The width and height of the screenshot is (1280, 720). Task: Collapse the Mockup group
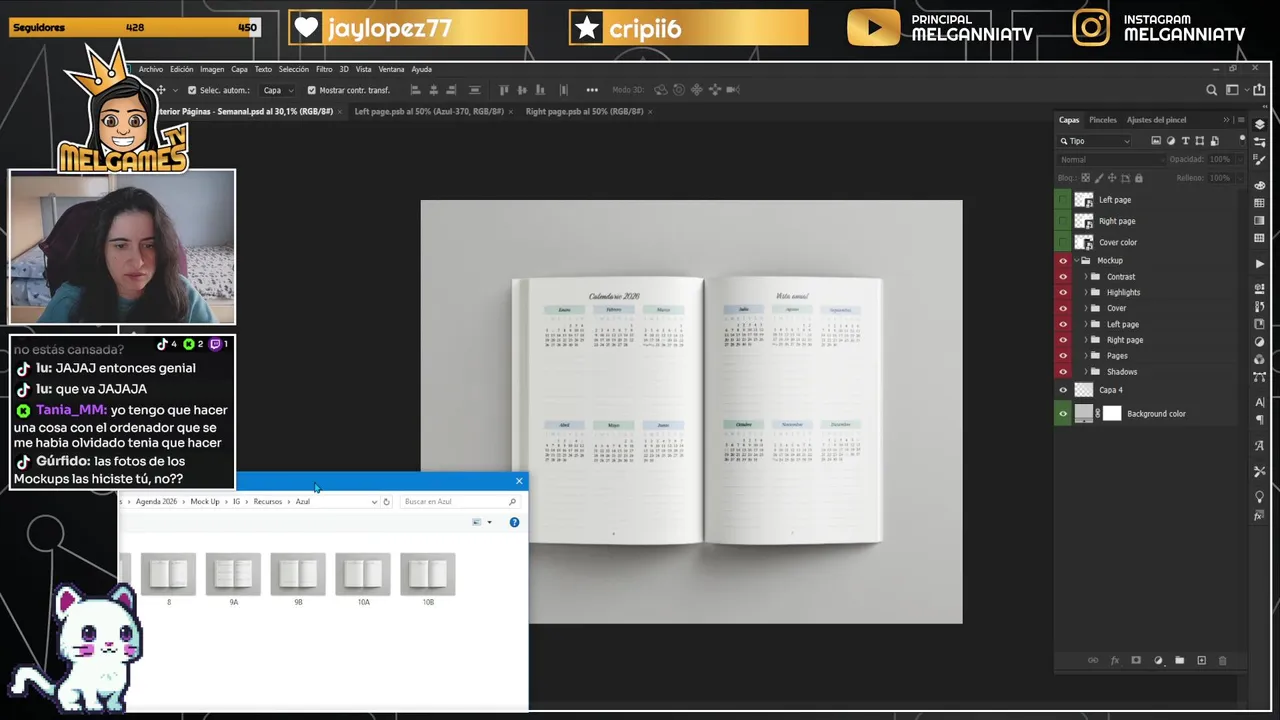click(x=1075, y=261)
